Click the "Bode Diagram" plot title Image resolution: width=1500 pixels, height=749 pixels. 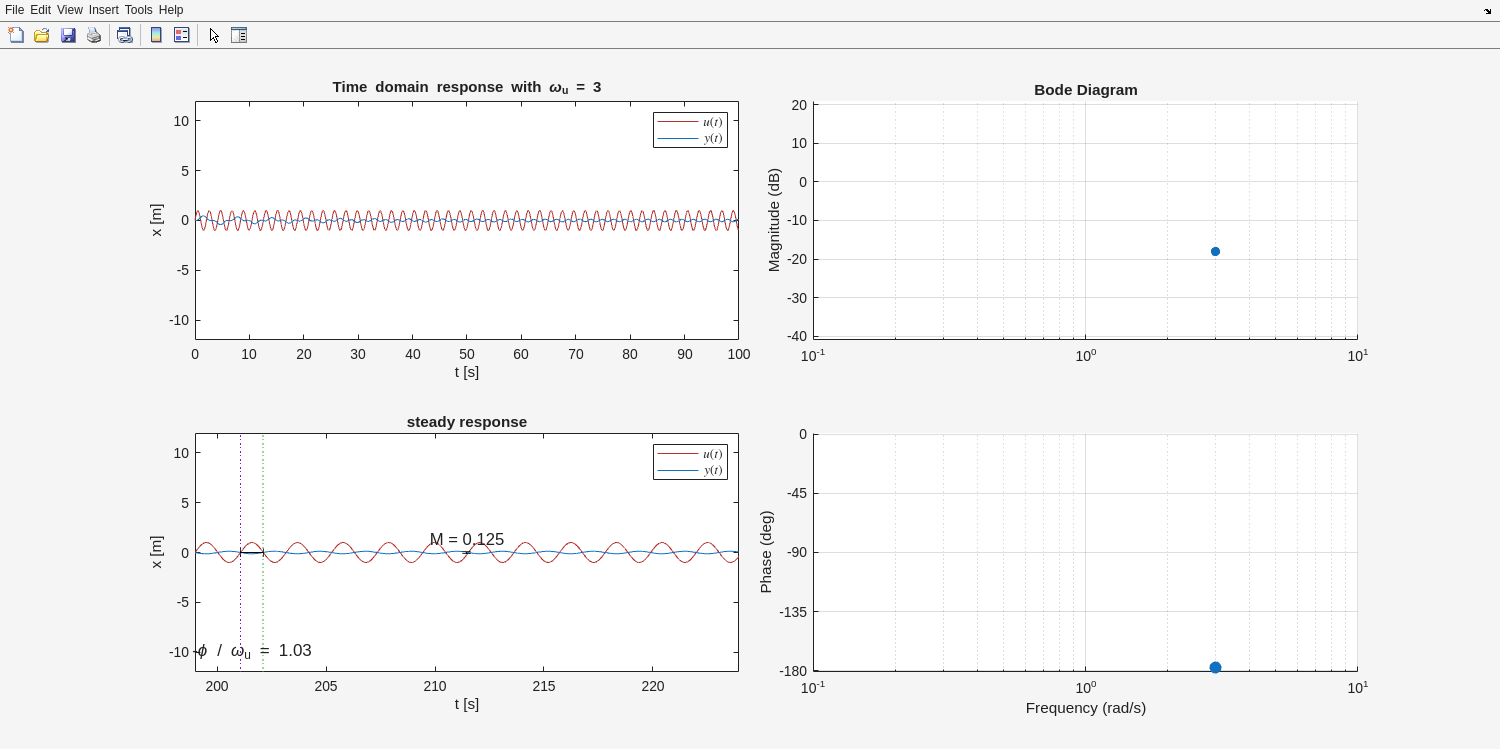1085,90
